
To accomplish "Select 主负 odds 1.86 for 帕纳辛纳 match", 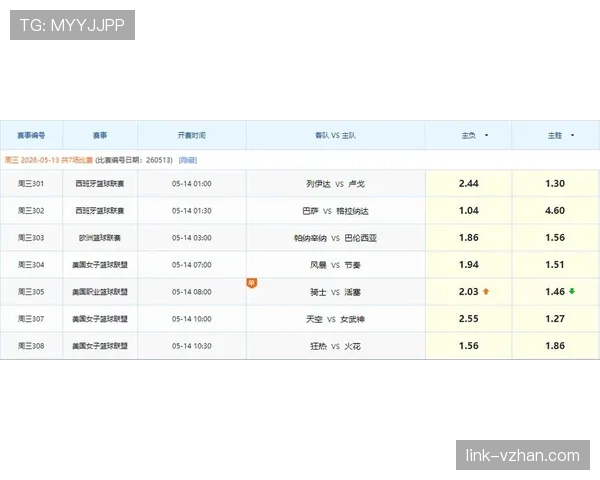I will point(469,238).
